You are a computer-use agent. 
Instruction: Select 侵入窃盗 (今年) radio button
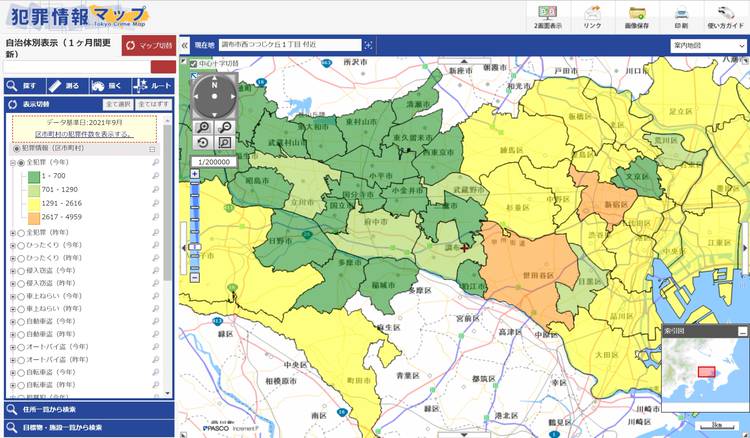click(x=19, y=270)
